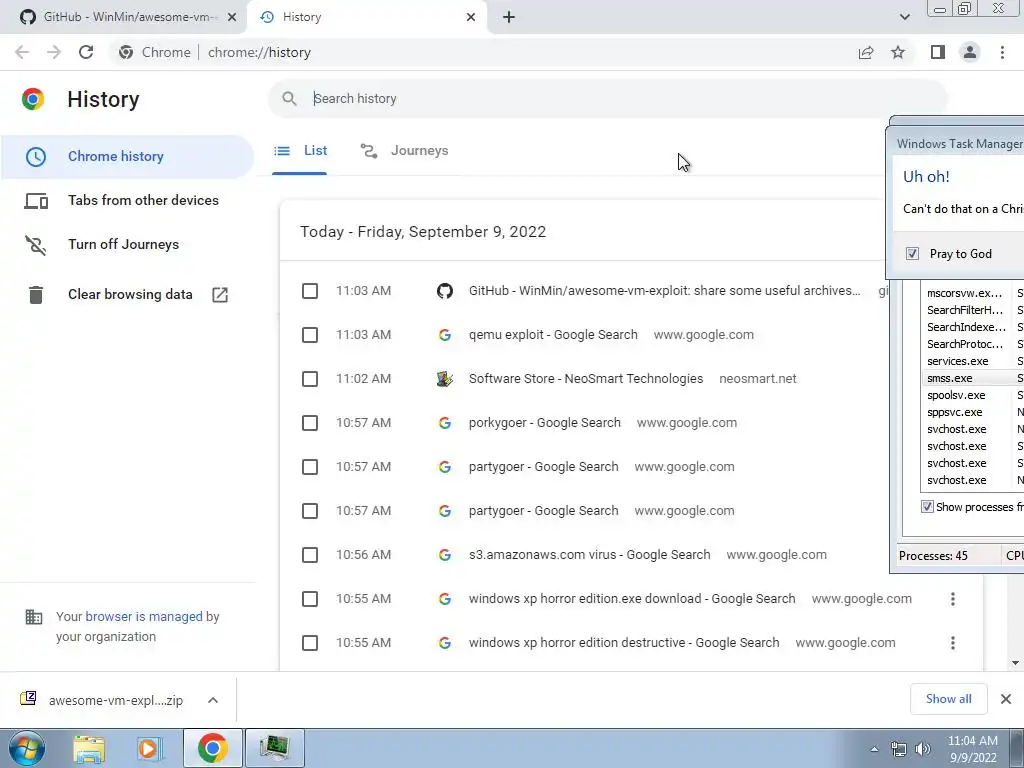Screen dimensions: 1024x768
Task: Click the Chrome taskbar icon
Action: pyautogui.click(x=212, y=748)
